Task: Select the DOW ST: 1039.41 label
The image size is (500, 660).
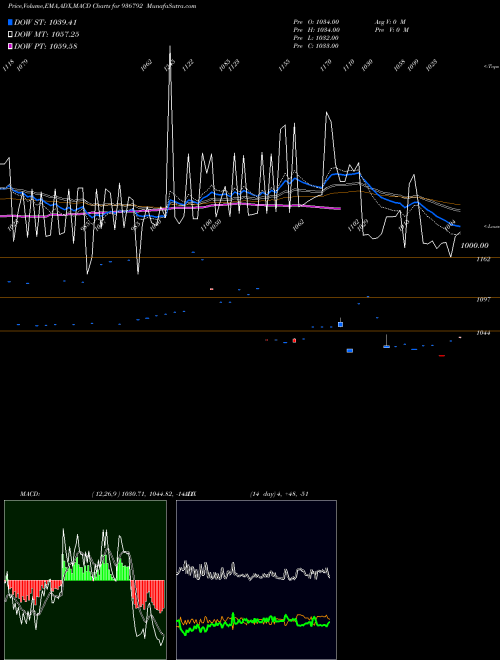Action: point(45,22)
